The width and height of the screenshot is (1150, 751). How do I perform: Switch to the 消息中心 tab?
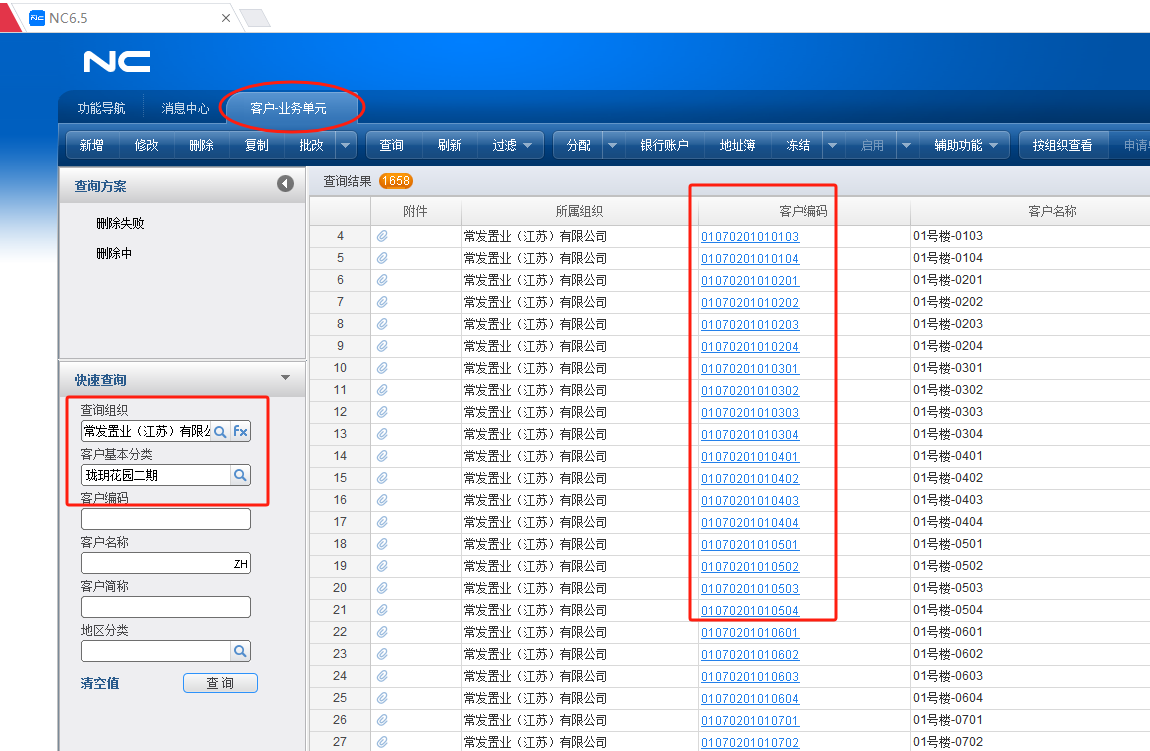(x=186, y=109)
